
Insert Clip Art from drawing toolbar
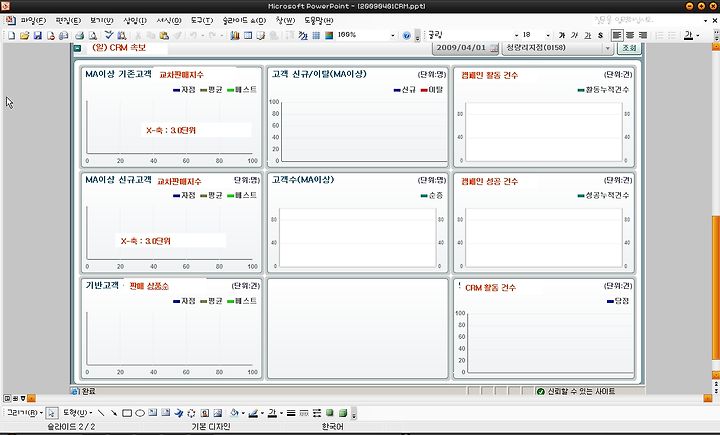204,413
